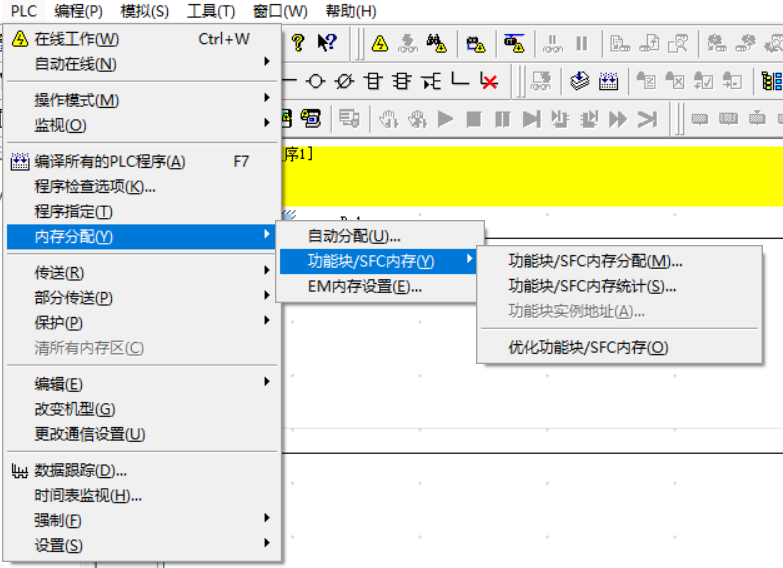The width and height of the screenshot is (783, 568).
Task: Select 自动分配(U)... in memory allocation submenu
Action: point(354,236)
